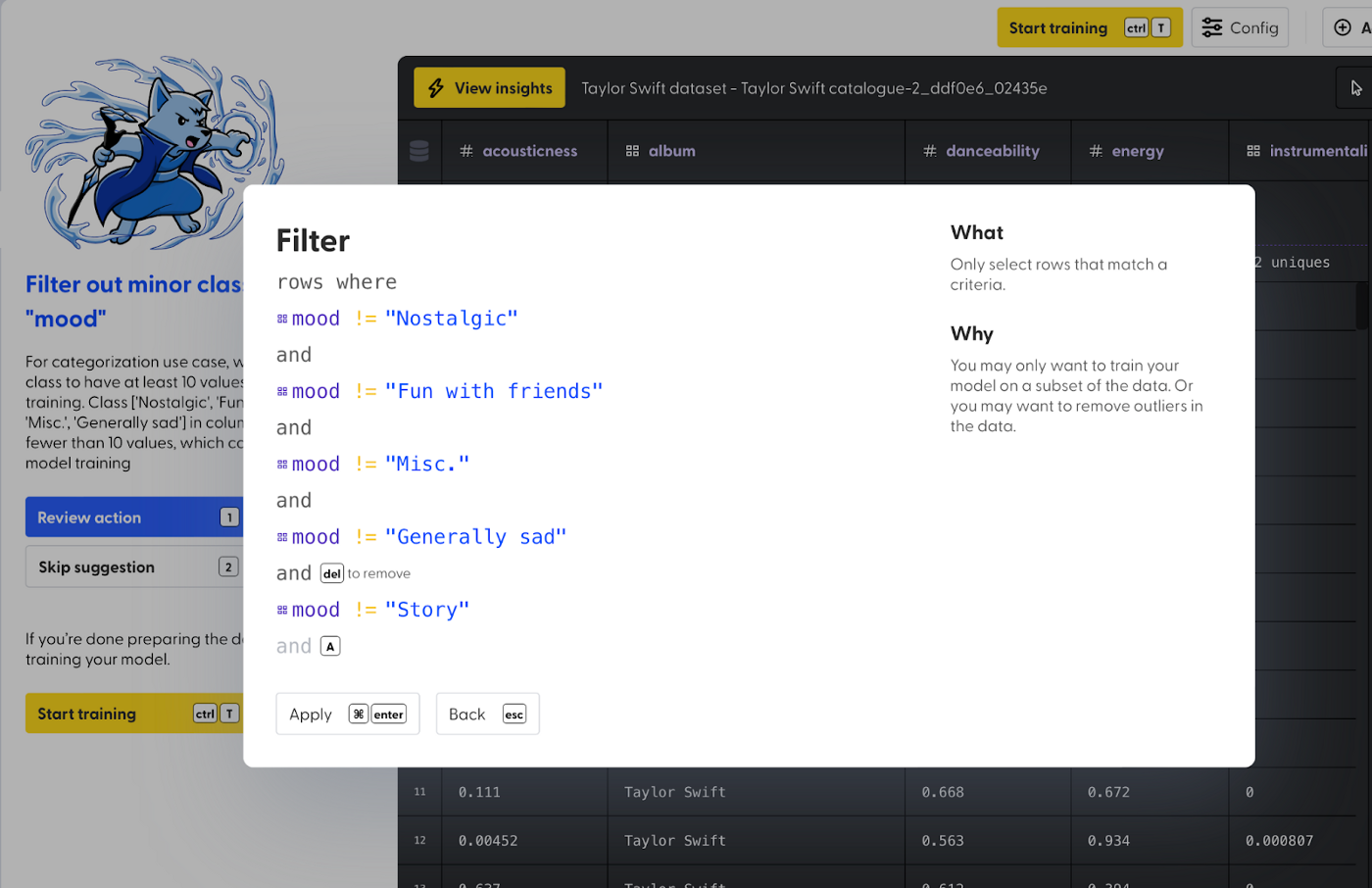Apply the filter
The width and height of the screenshot is (1372, 888).
pyautogui.click(x=348, y=714)
